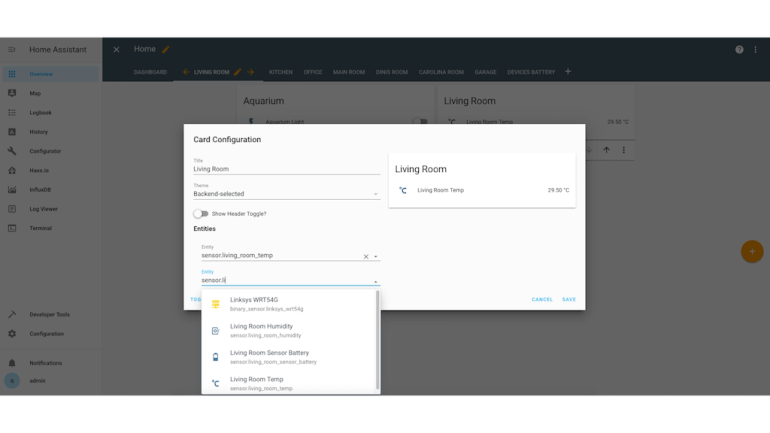Screen dimensions: 770x433
Task: Close edit mode with the X icon
Action: [x=116, y=50]
